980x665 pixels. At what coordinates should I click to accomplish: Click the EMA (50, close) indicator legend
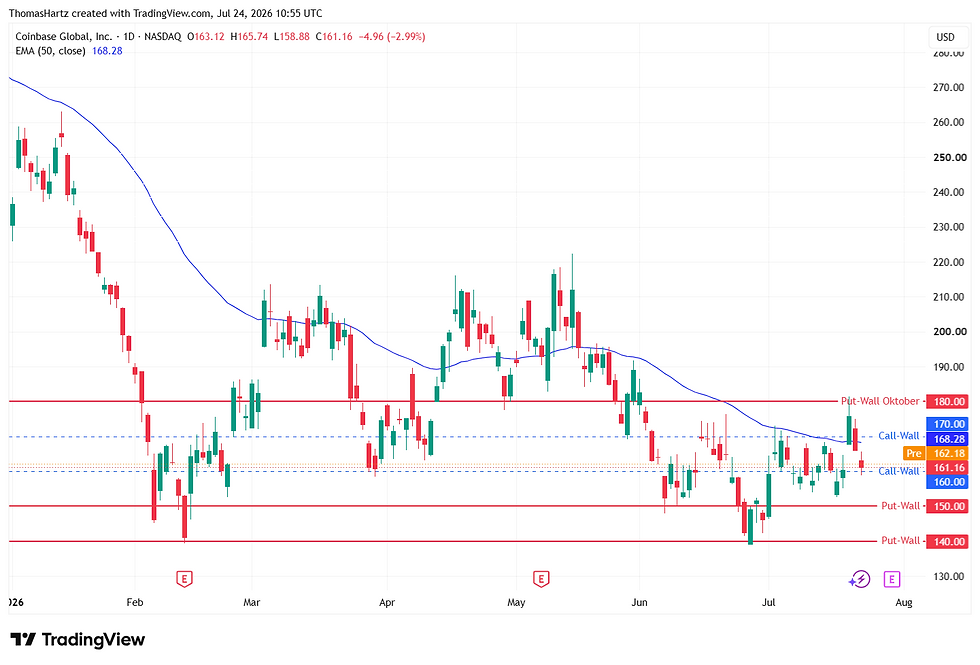pyautogui.click(x=50, y=51)
